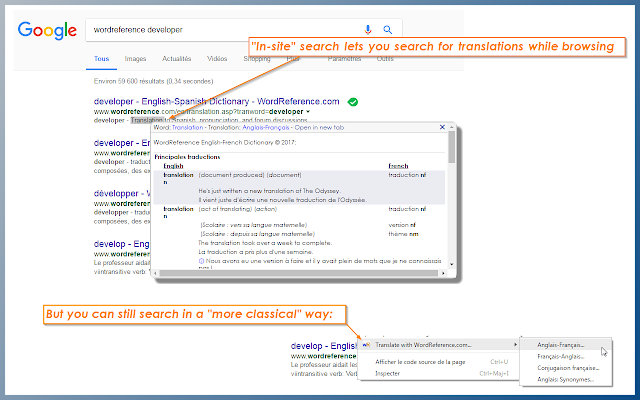Click the popup horizontal scrollbar left arrow

click(156, 273)
